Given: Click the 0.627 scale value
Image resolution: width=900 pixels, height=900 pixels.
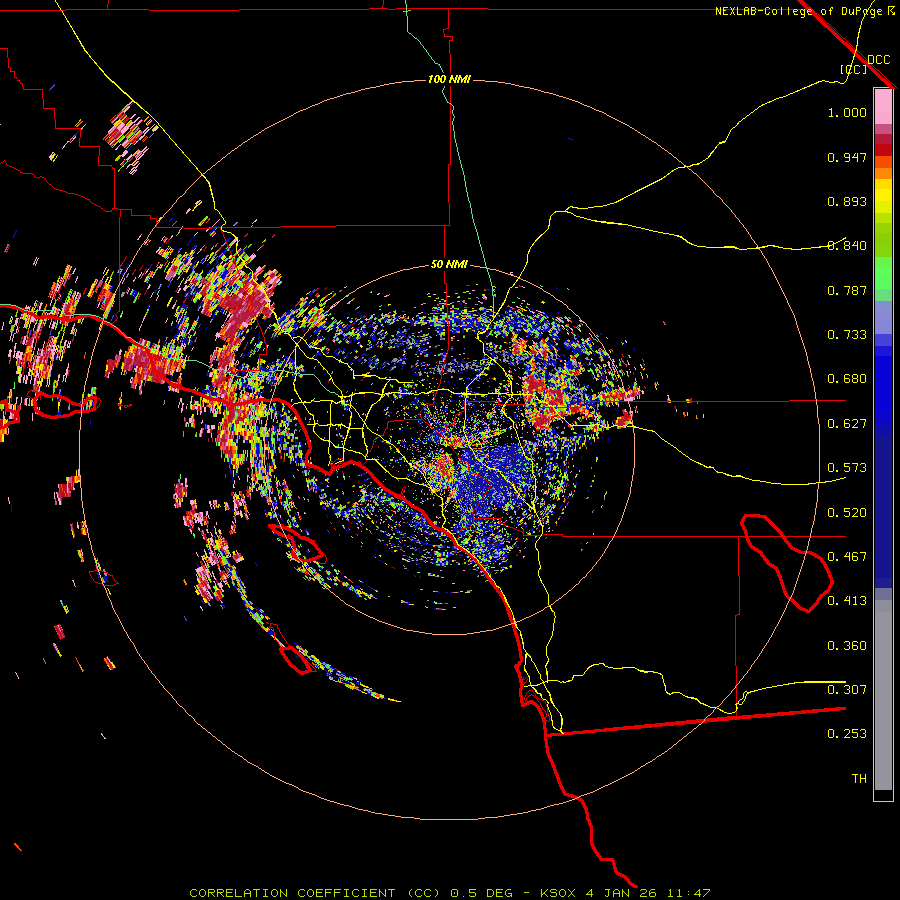Looking at the screenshot, I should (x=847, y=424).
